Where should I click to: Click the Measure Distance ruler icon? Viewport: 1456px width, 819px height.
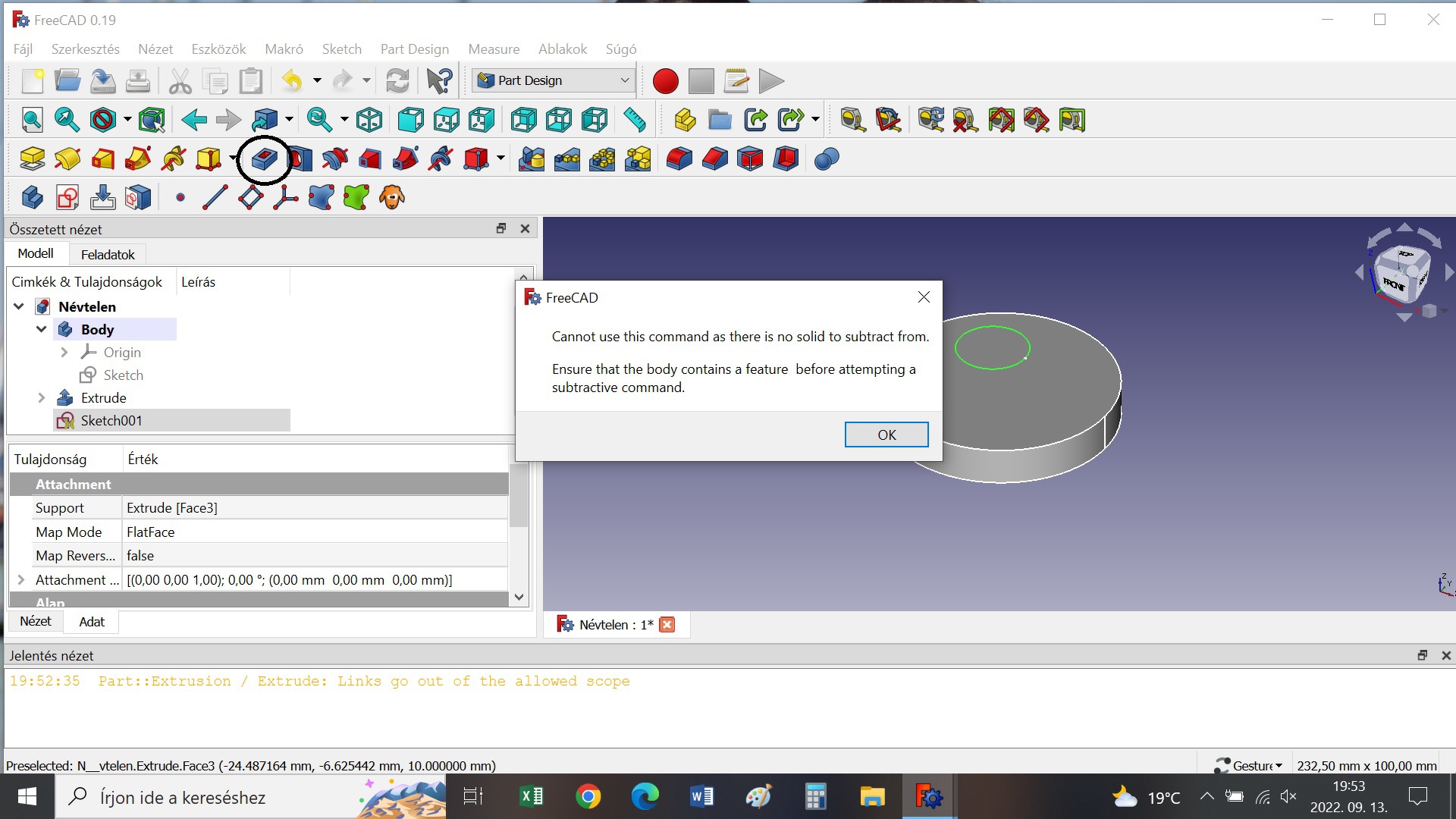(634, 119)
